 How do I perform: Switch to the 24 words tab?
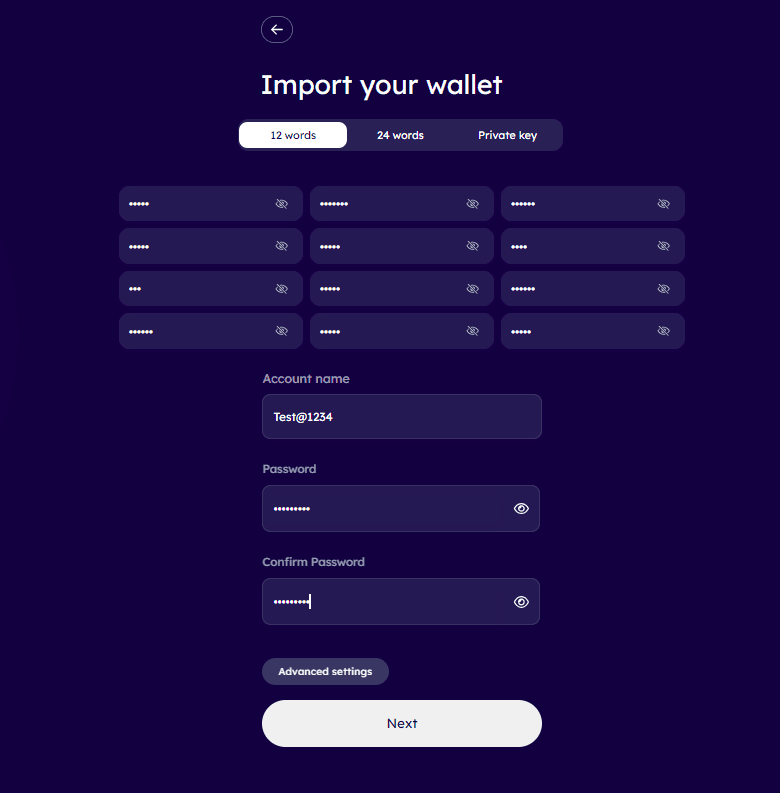pos(400,135)
